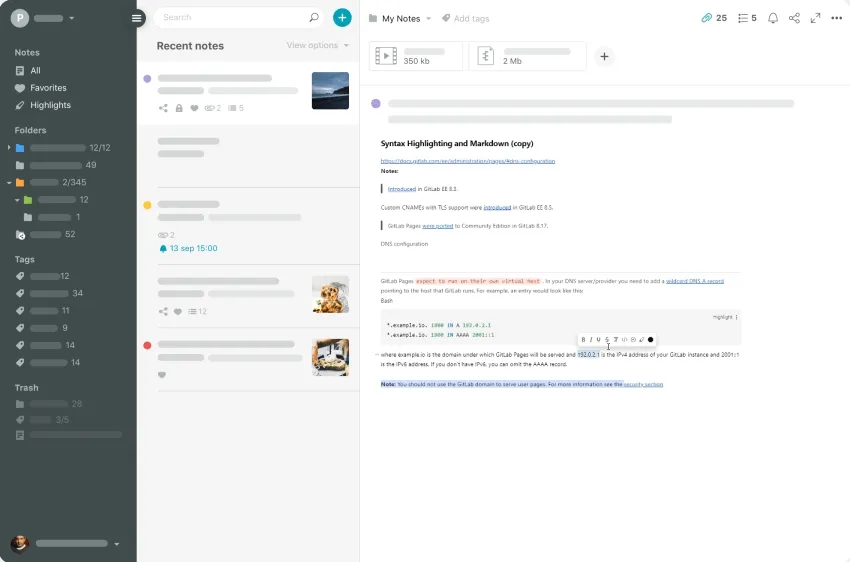
Task: Open the docs.gitlab.com URL link
Action: pos(467,161)
